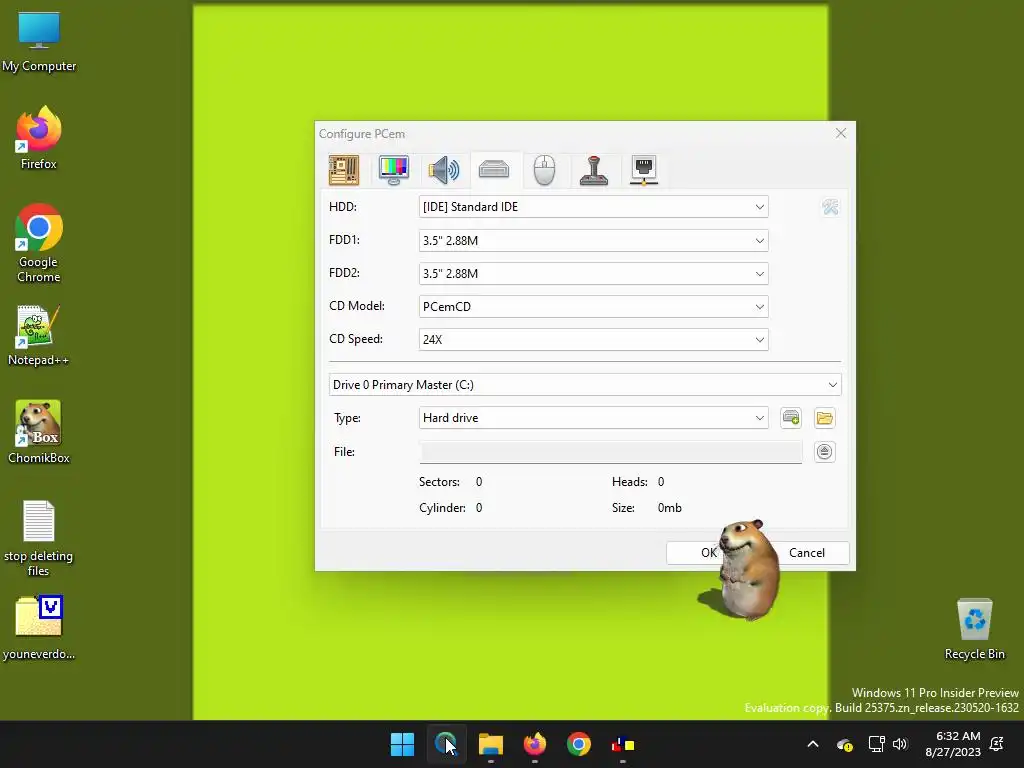Click the File path field
The height and width of the screenshot is (768, 1024).
point(611,452)
